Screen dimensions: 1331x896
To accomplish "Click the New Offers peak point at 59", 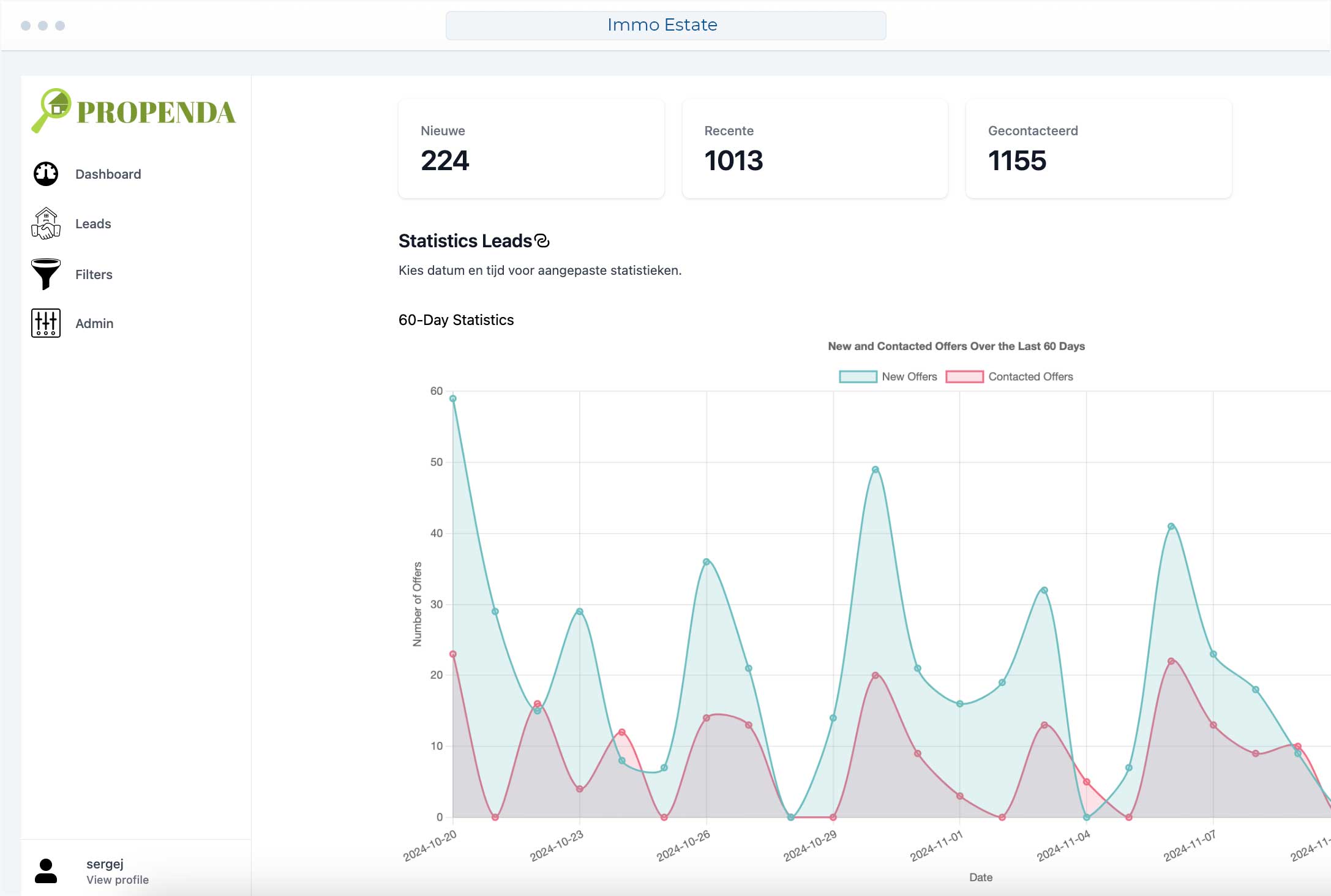I will coord(453,399).
